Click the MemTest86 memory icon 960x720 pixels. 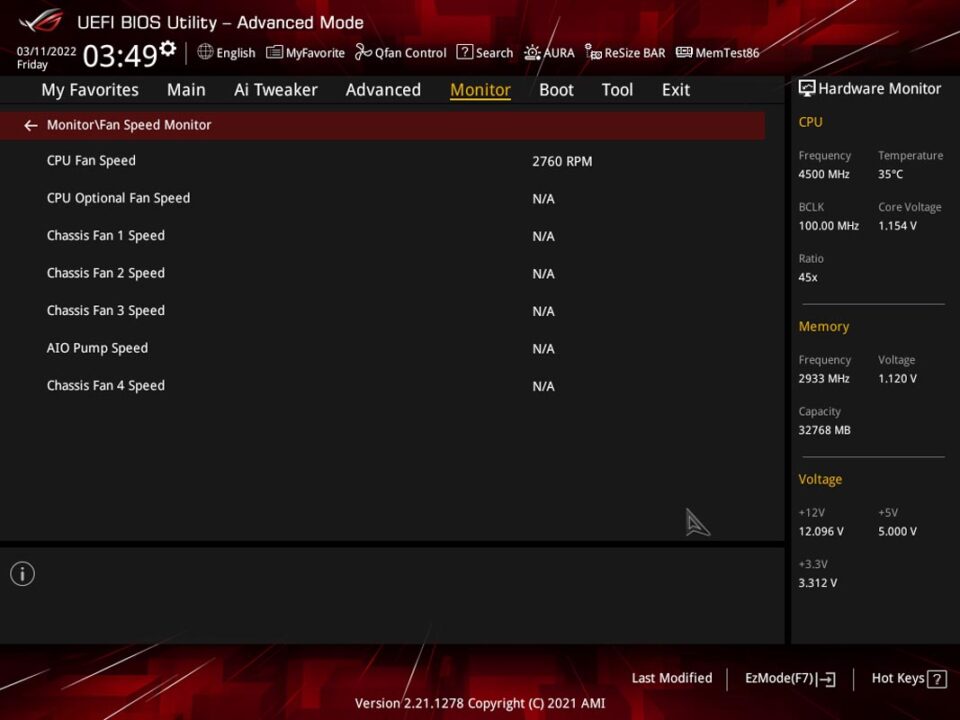point(684,52)
